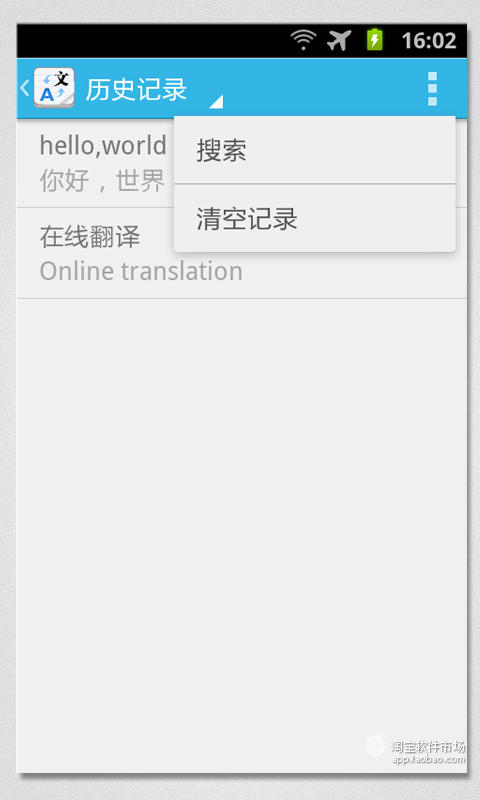Tap the 你好，世界 translation text
Screen dimensions: 480x800
(x=103, y=181)
